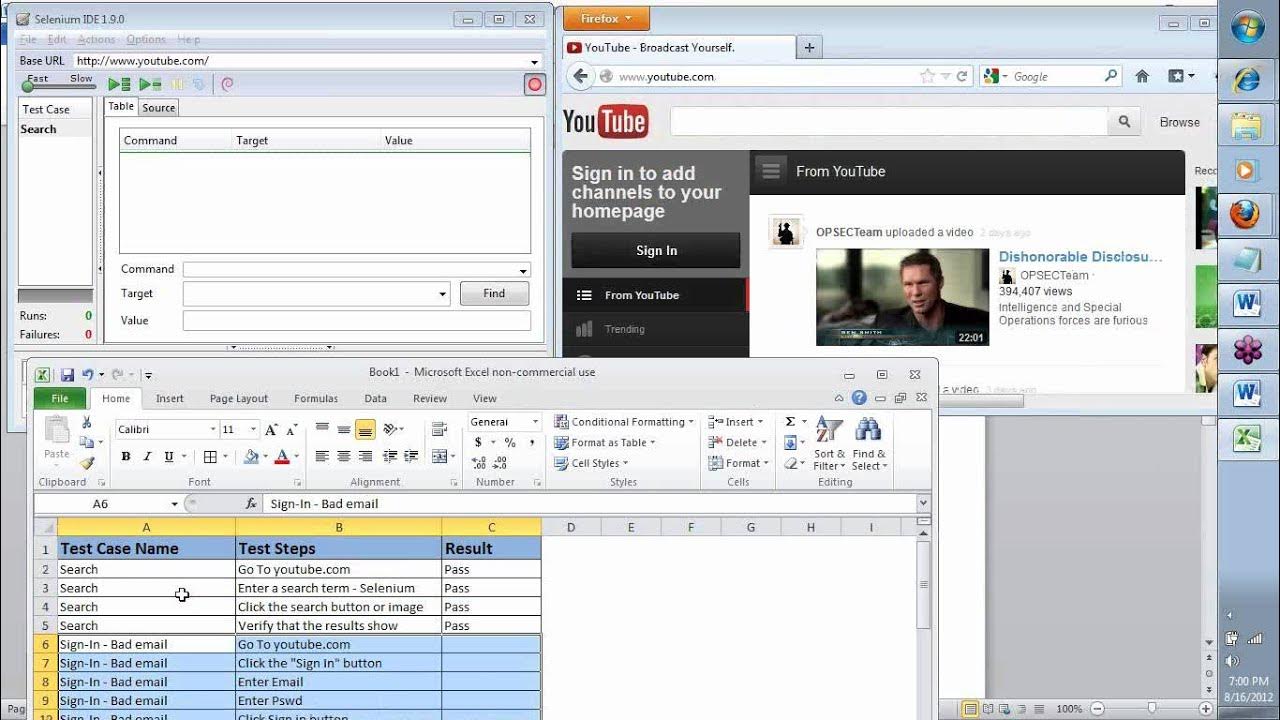Apply the red font color A

(282, 457)
